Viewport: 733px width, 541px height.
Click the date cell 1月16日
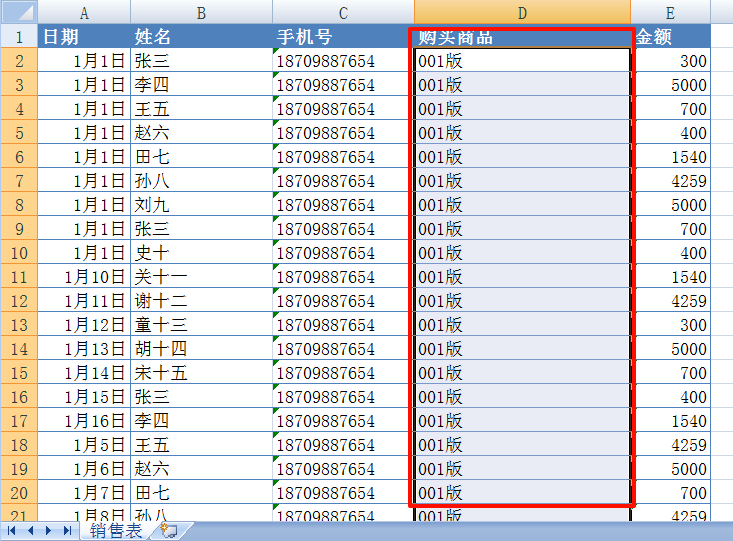[84, 420]
